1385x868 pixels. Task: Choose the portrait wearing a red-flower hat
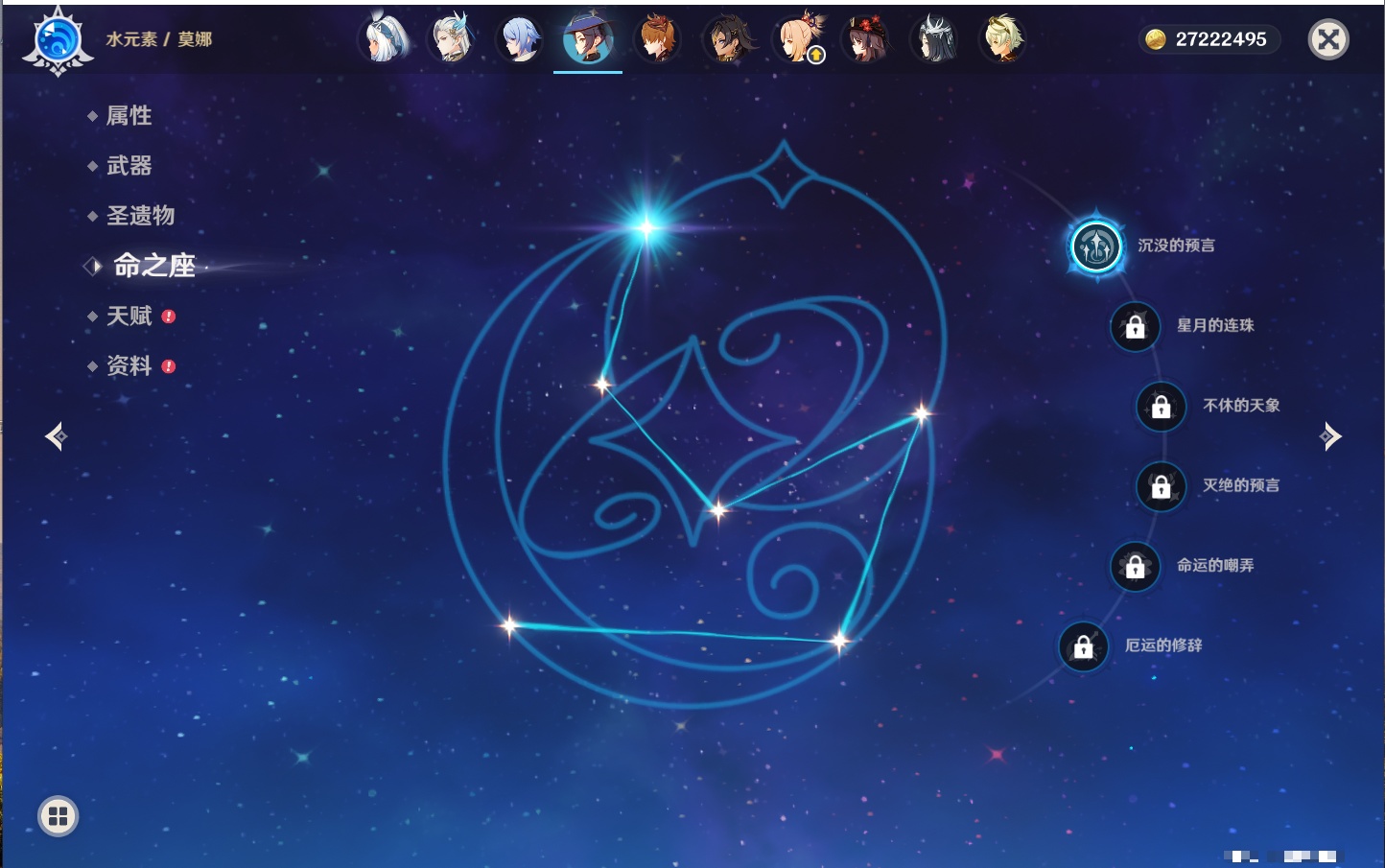[x=865, y=39]
